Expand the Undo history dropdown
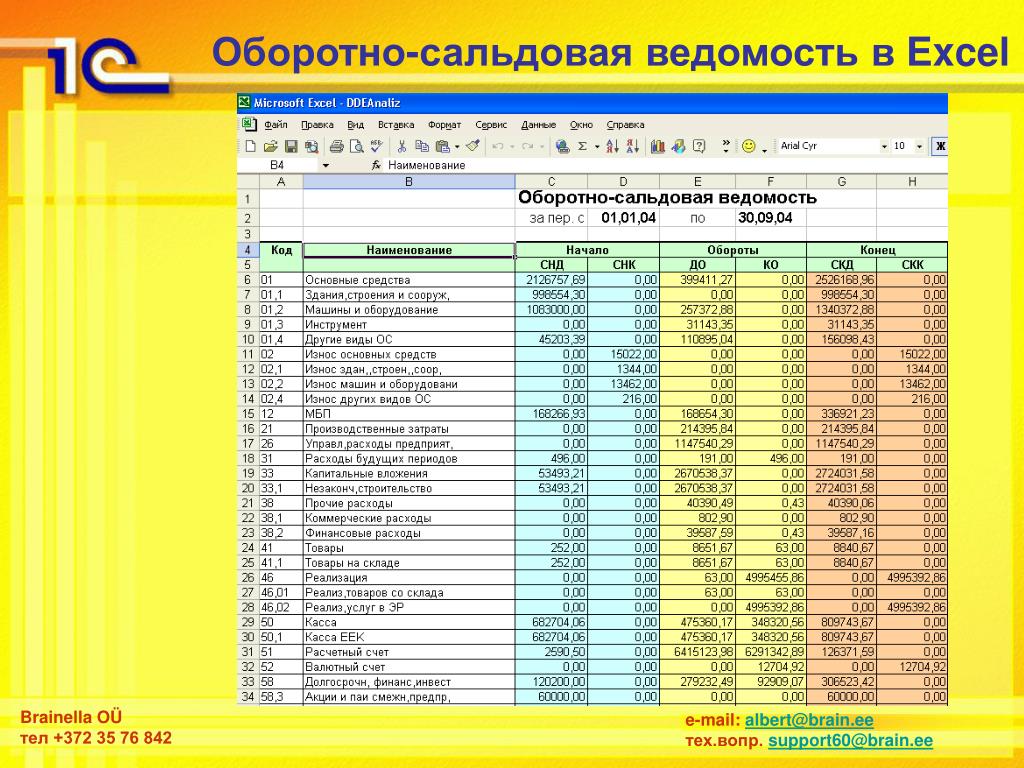 [512, 147]
